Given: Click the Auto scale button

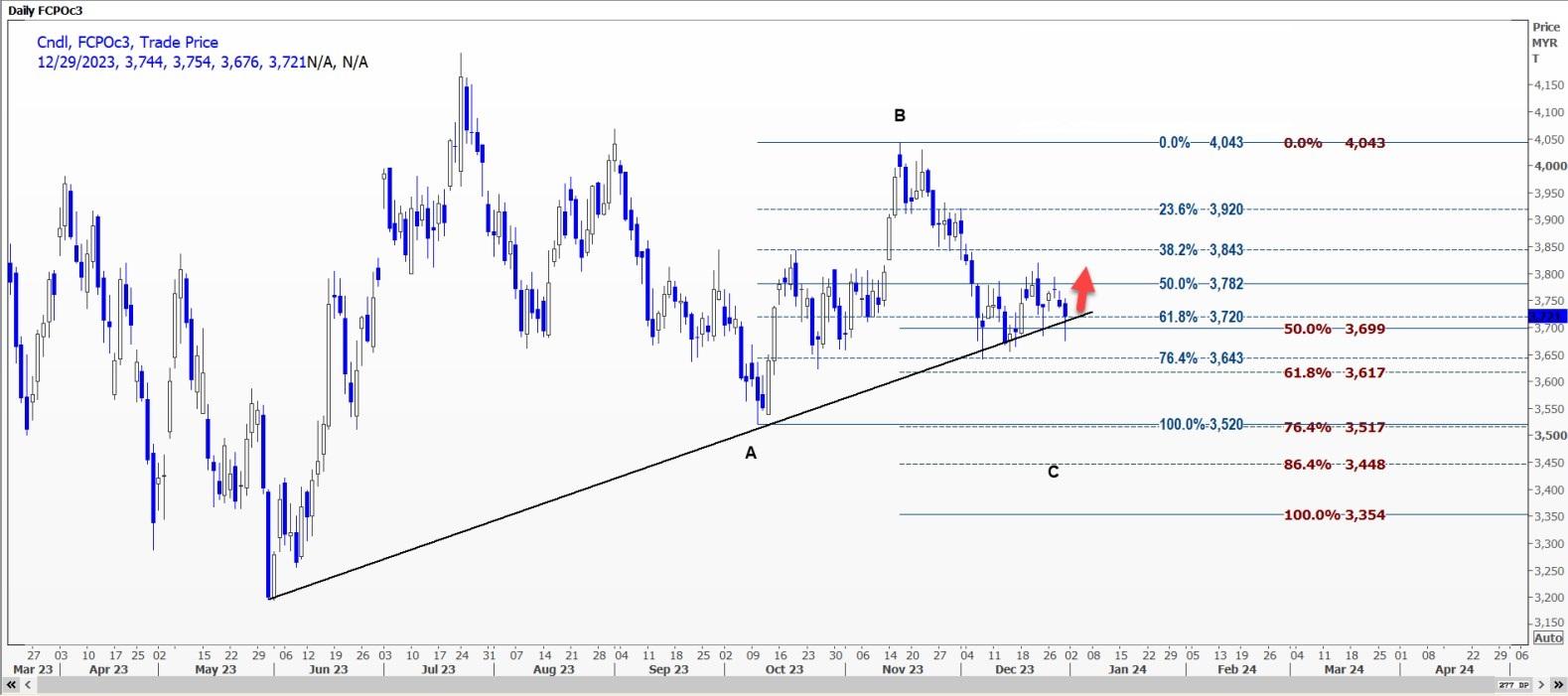Looking at the screenshot, I should (1548, 637).
